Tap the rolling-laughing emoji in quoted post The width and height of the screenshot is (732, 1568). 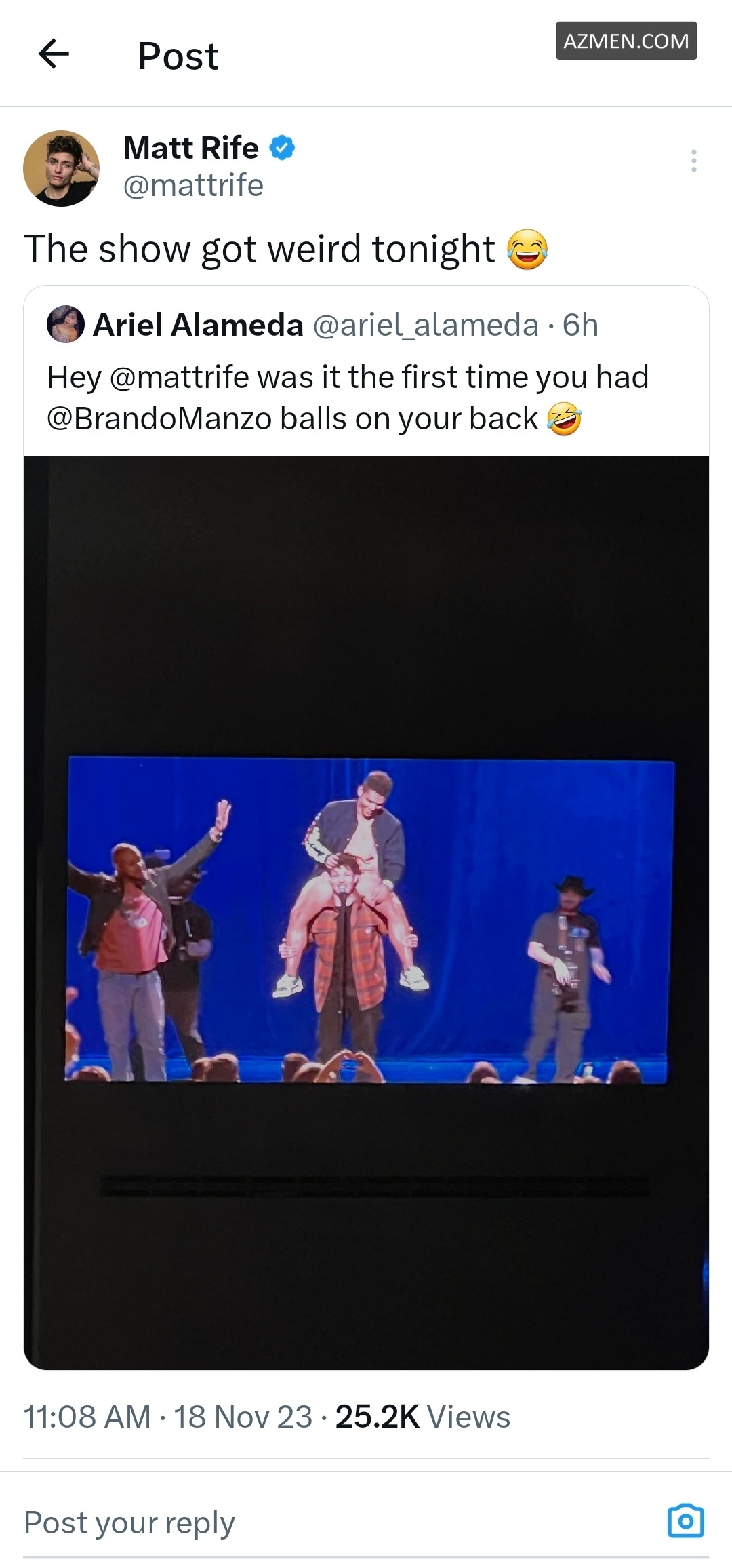coord(564,419)
